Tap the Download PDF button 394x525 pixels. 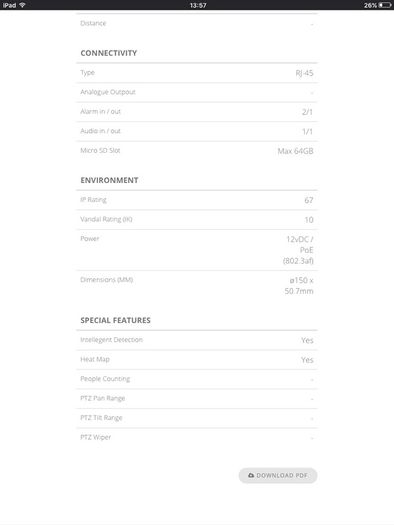(x=278, y=475)
